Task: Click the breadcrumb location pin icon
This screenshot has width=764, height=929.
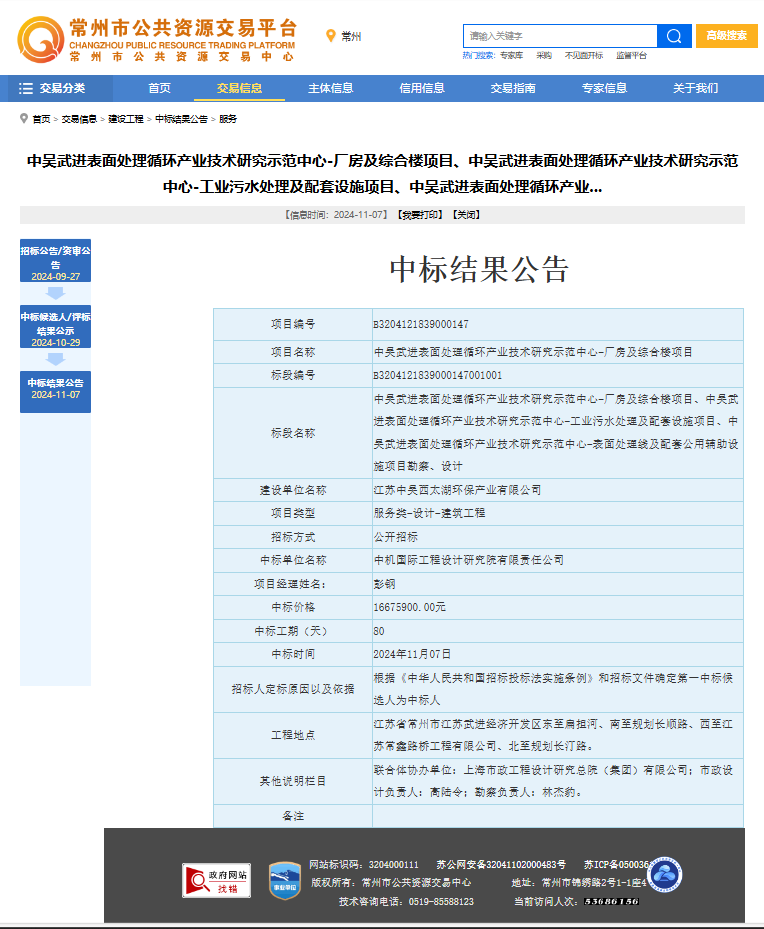Action: (24, 118)
